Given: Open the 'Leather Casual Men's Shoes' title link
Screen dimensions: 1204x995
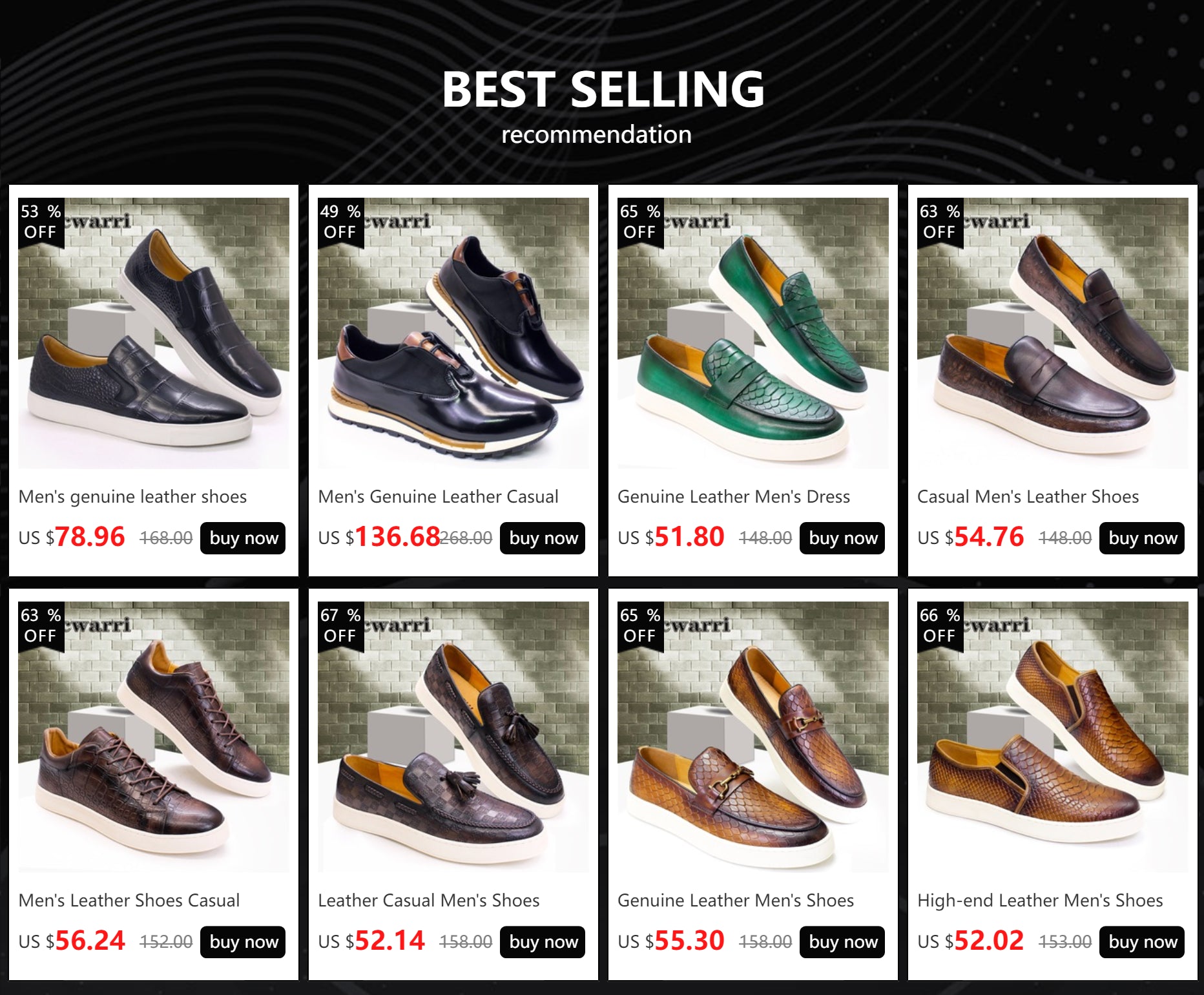Looking at the screenshot, I should 429,900.
